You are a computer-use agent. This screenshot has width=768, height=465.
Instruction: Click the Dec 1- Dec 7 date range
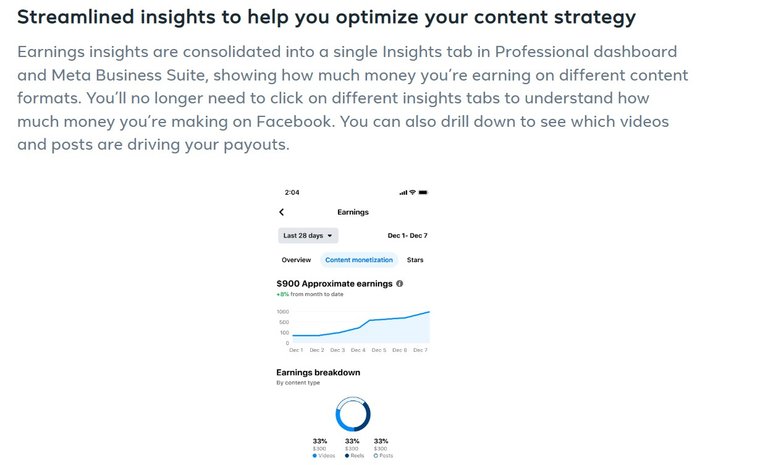click(x=407, y=236)
